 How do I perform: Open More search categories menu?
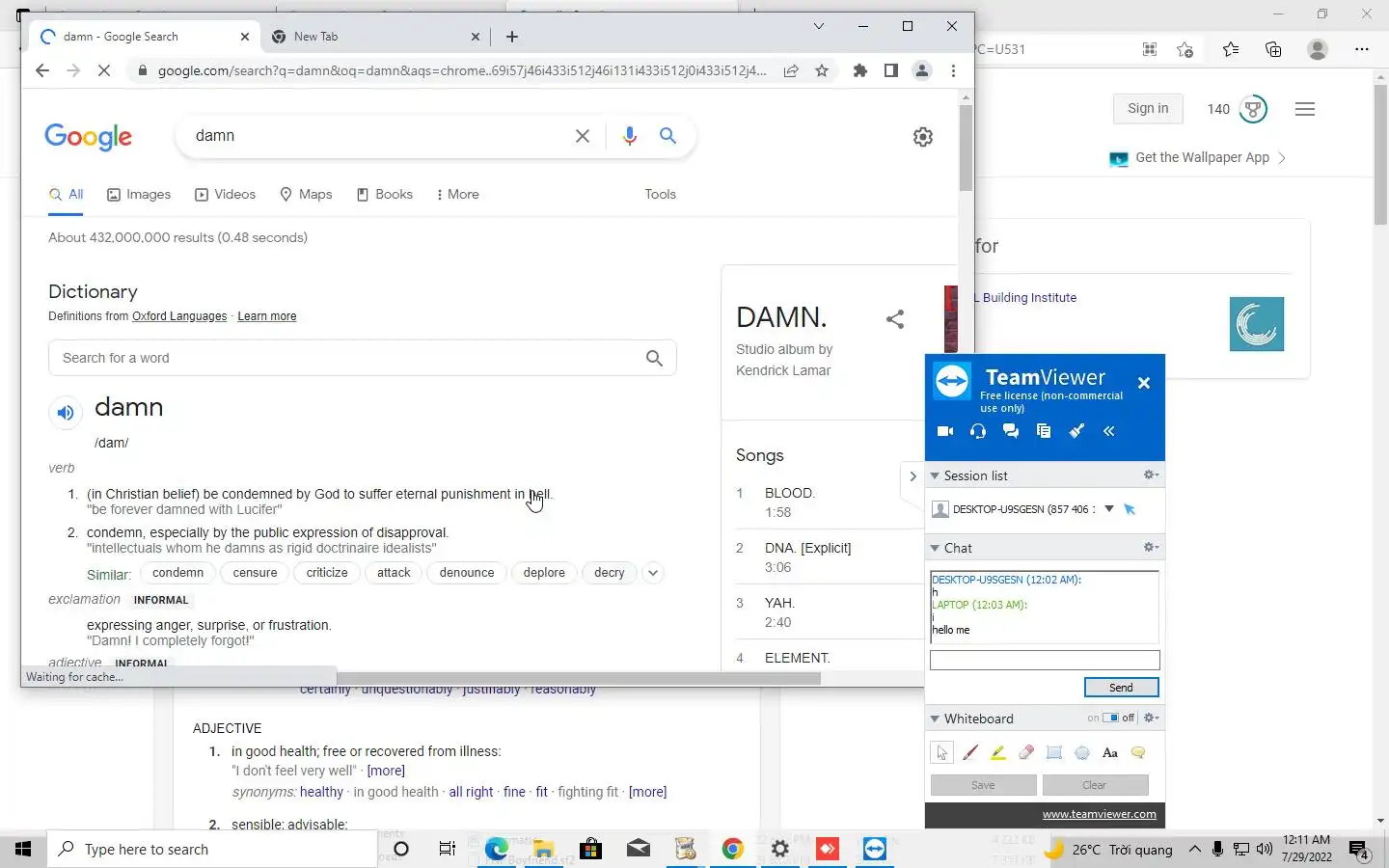pos(458,194)
